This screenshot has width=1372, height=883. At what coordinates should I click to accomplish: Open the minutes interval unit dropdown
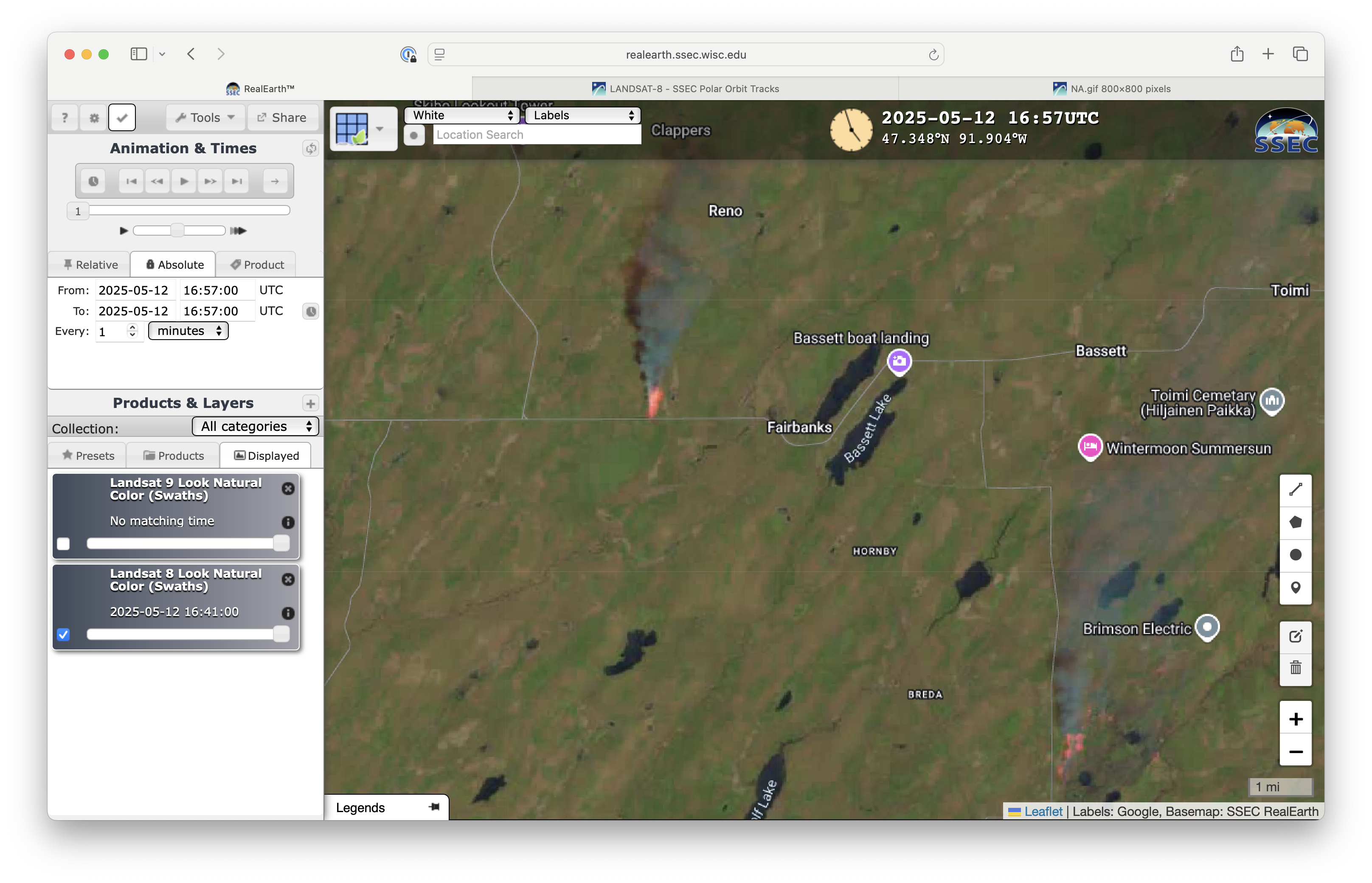point(188,331)
